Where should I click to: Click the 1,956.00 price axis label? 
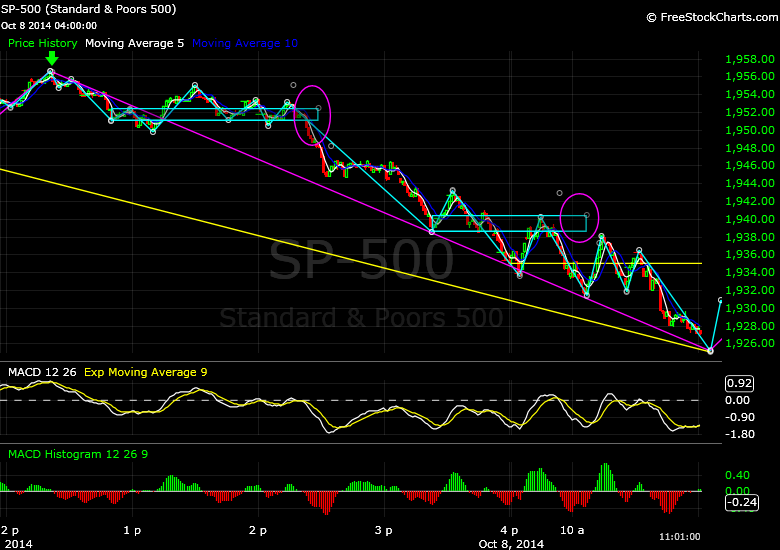pyautogui.click(x=750, y=77)
